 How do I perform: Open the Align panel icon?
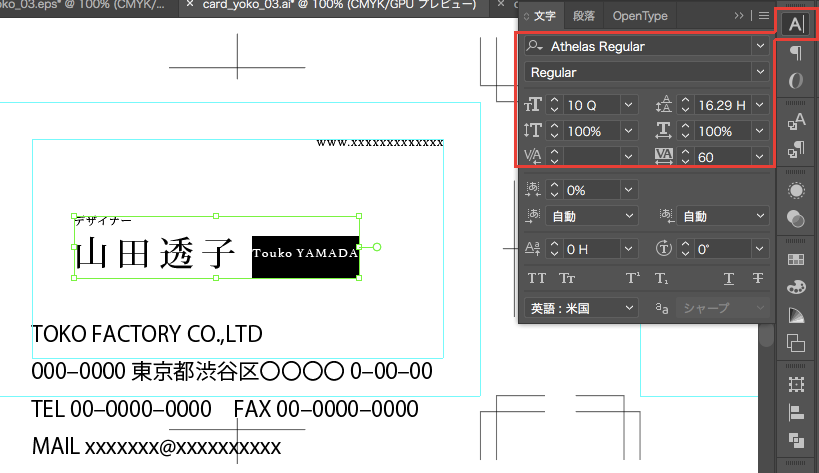(796, 412)
